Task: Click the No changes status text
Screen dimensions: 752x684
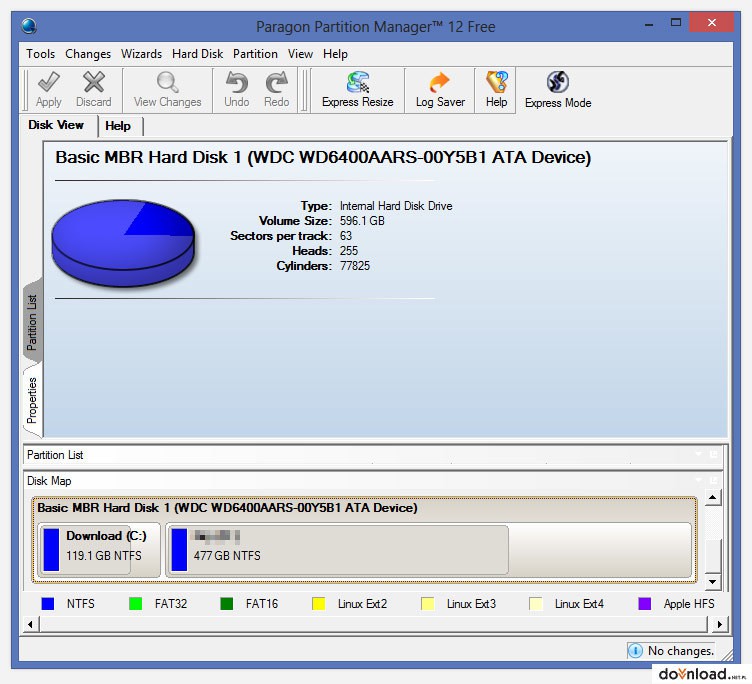Action: coord(681,651)
